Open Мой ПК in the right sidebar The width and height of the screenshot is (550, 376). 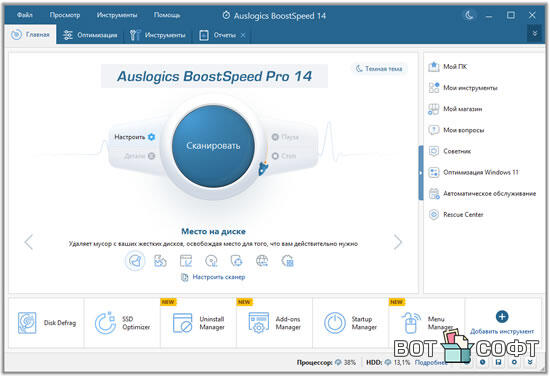click(x=448, y=67)
